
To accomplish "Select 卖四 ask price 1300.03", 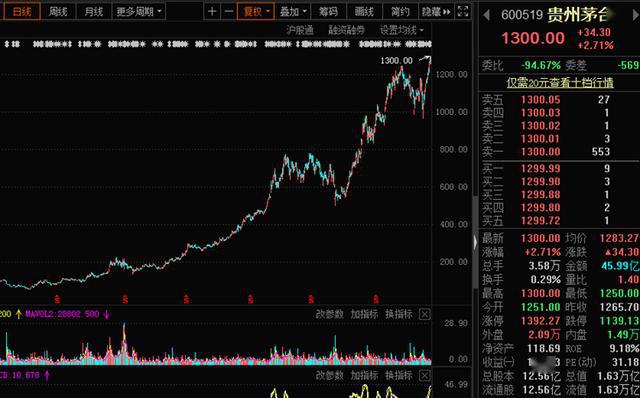I will tap(541, 113).
